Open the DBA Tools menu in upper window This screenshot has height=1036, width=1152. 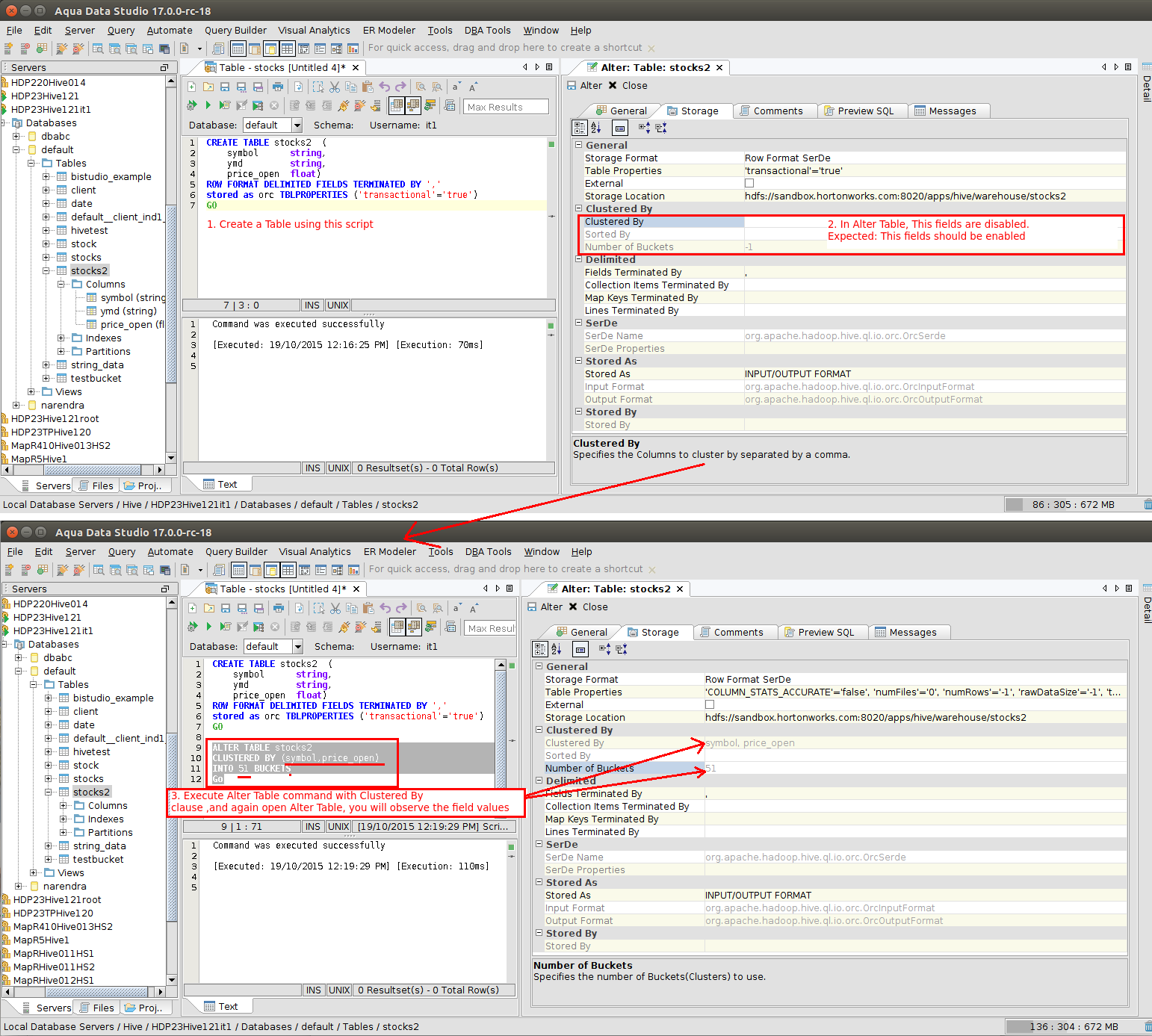487,31
